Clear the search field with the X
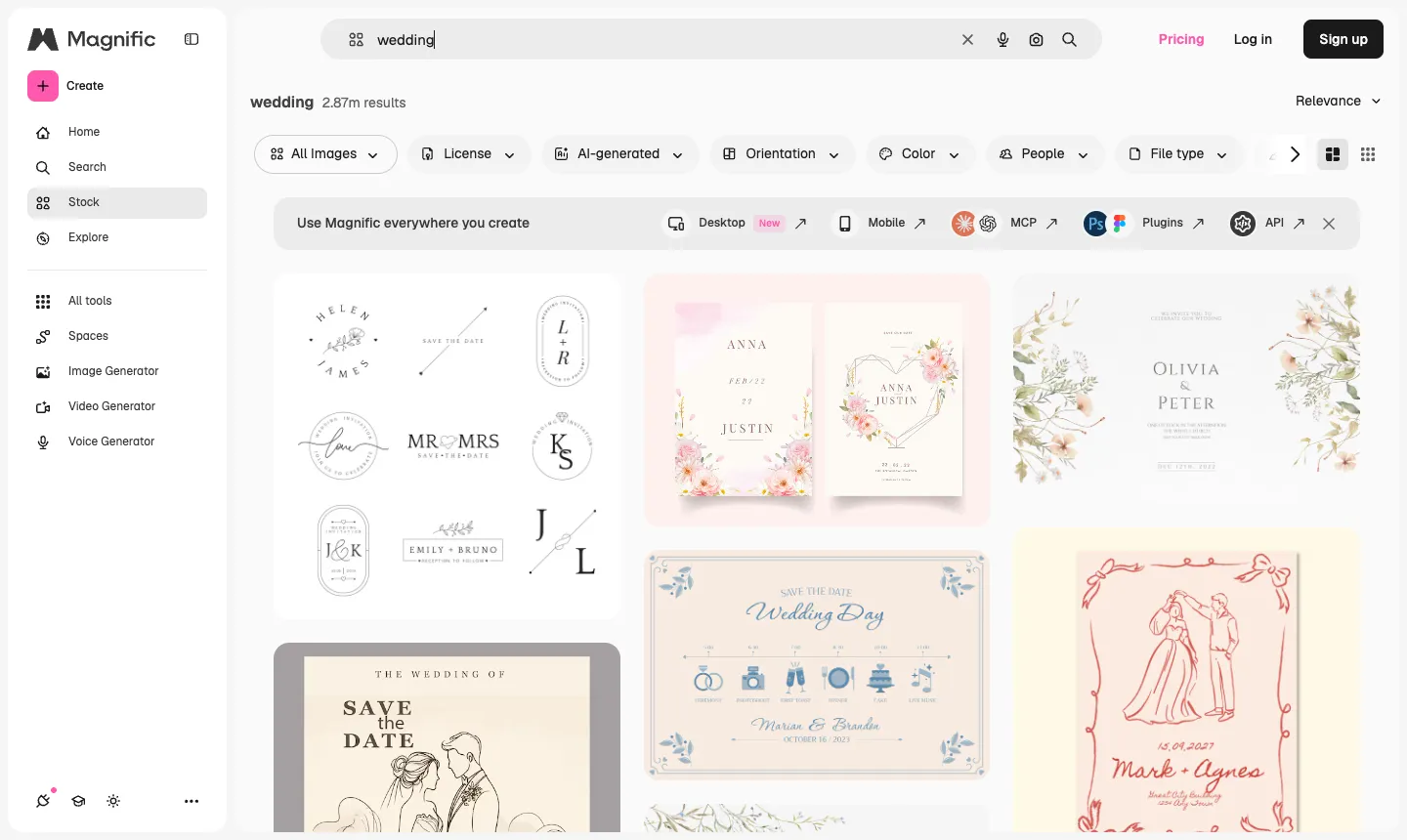1407x840 pixels. pos(967,39)
